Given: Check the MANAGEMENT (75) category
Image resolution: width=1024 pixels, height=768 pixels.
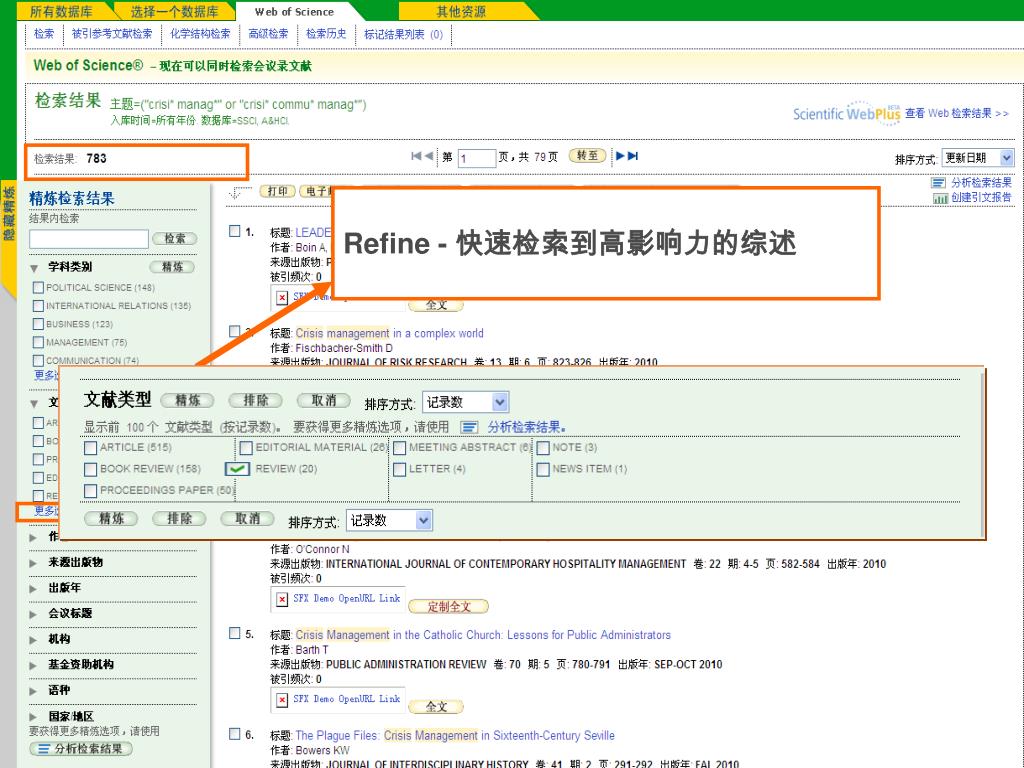Looking at the screenshot, I should coord(38,342).
